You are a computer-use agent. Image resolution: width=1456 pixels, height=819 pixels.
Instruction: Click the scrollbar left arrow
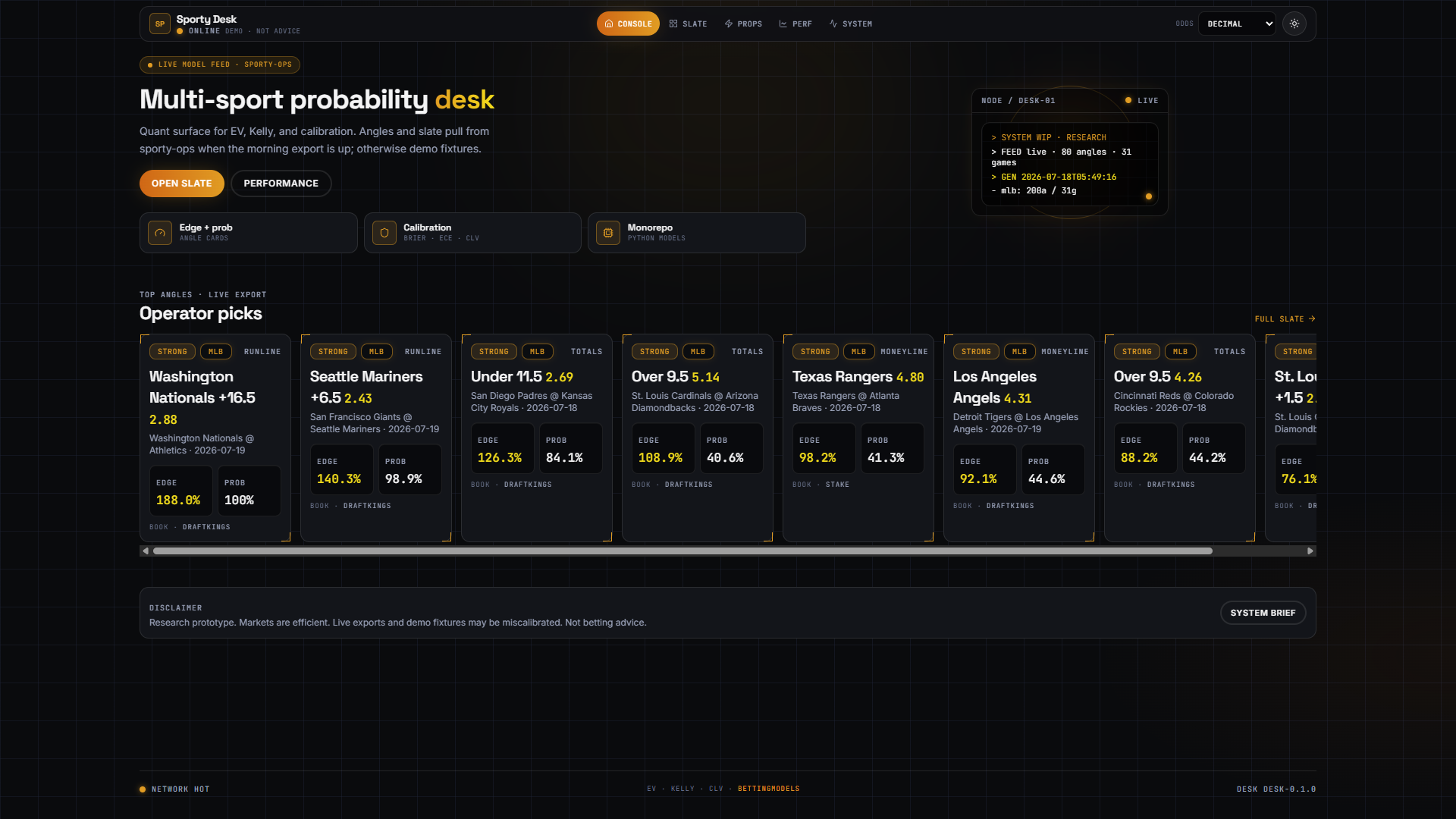point(146,551)
